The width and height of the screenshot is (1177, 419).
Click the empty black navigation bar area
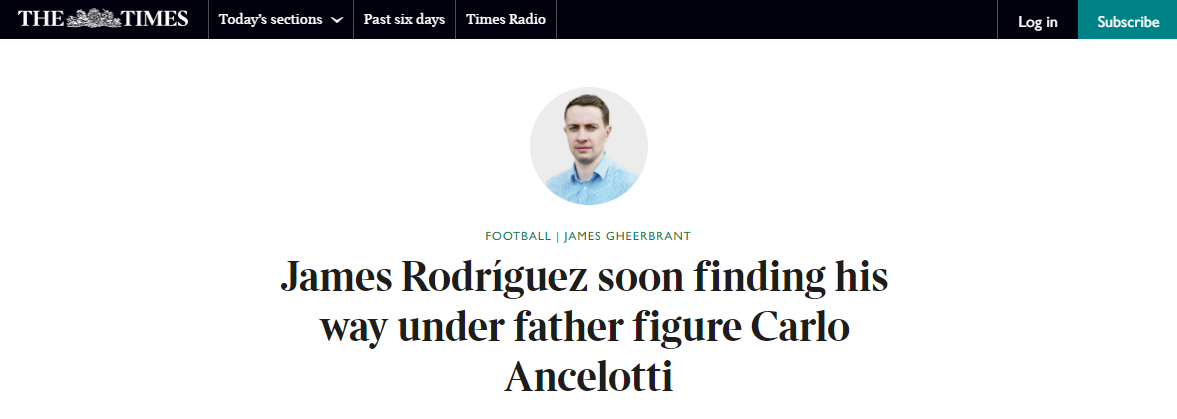coord(776,20)
